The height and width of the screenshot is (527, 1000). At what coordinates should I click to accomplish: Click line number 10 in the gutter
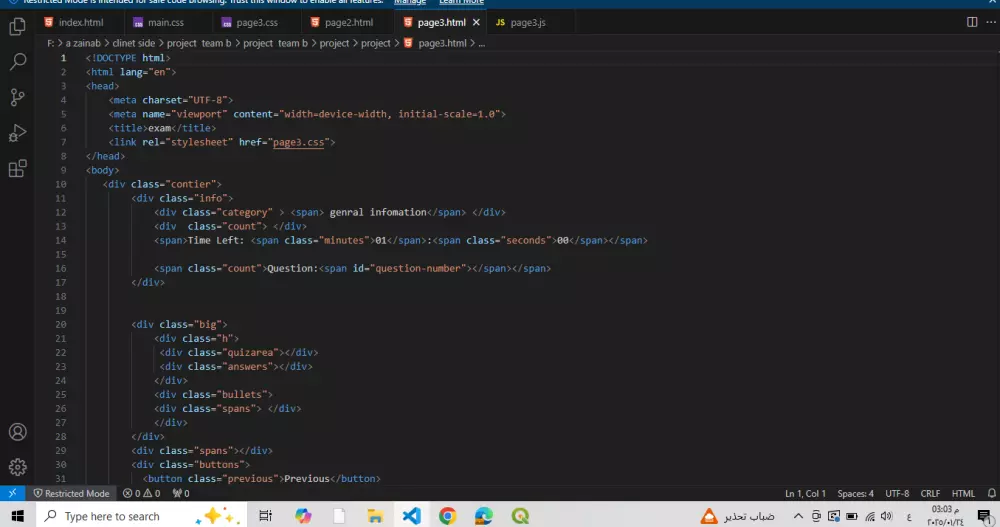(61, 184)
